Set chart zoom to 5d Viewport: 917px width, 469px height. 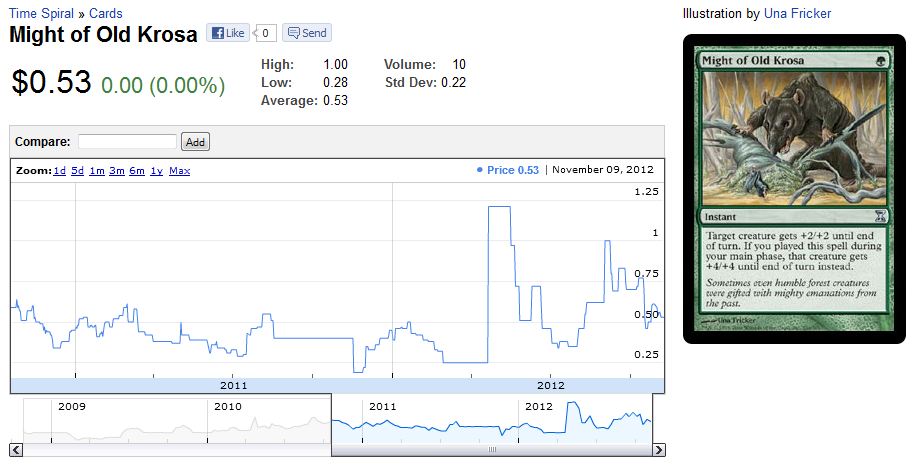(x=78, y=171)
